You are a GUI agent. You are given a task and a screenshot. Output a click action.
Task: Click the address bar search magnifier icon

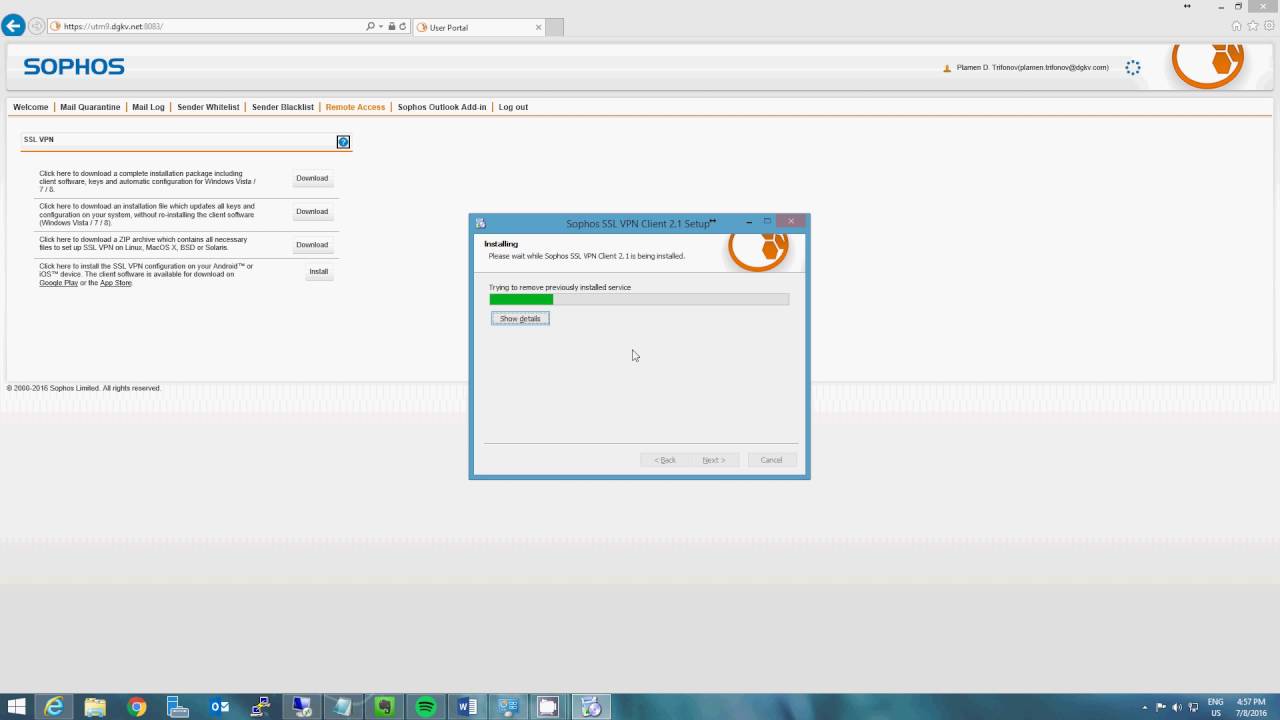click(x=371, y=27)
